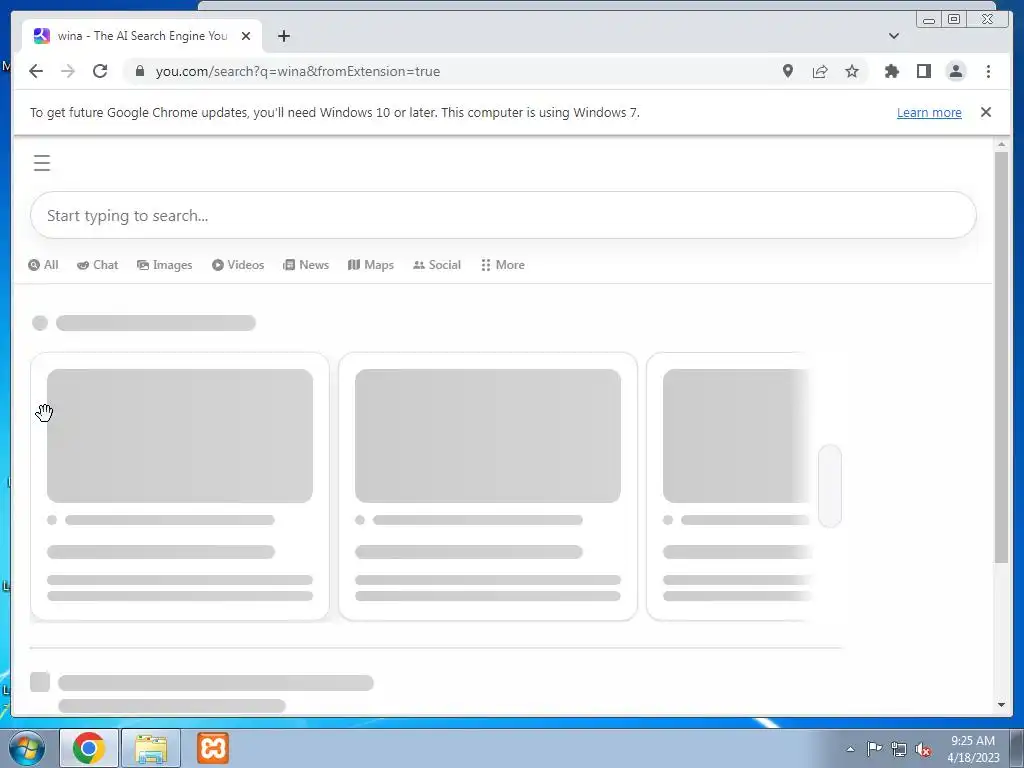Viewport: 1024px width, 768px height.
Task: Open the taskbar clock and date
Action: click(x=973, y=749)
